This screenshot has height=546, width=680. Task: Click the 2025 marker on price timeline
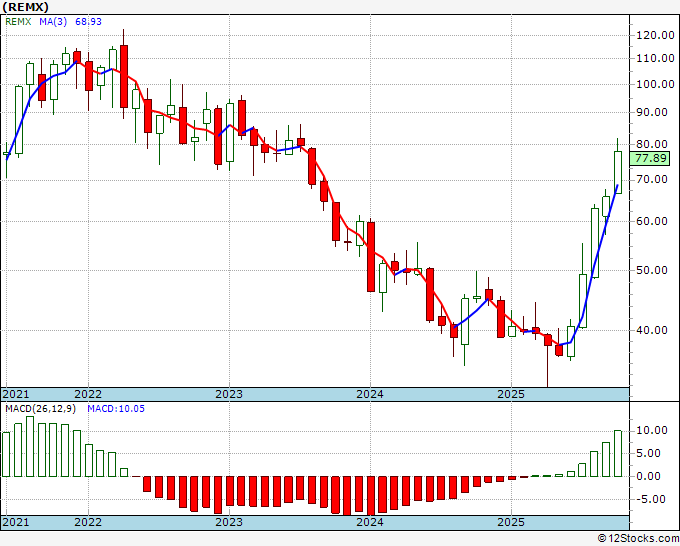[x=511, y=394]
